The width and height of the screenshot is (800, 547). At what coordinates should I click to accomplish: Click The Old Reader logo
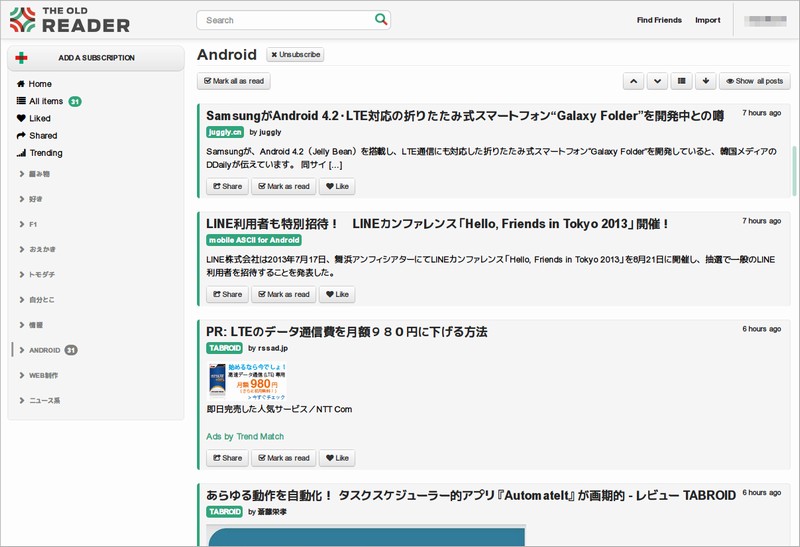(70, 20)
